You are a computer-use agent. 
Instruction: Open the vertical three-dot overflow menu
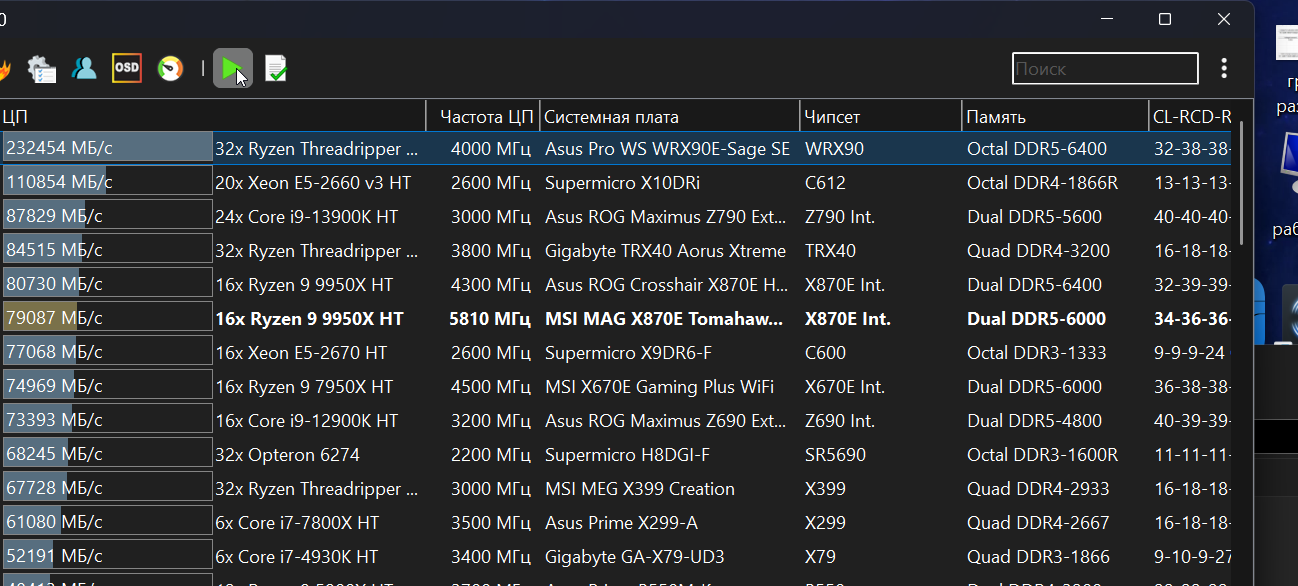pyautogui.click(x=1224, y=68)
